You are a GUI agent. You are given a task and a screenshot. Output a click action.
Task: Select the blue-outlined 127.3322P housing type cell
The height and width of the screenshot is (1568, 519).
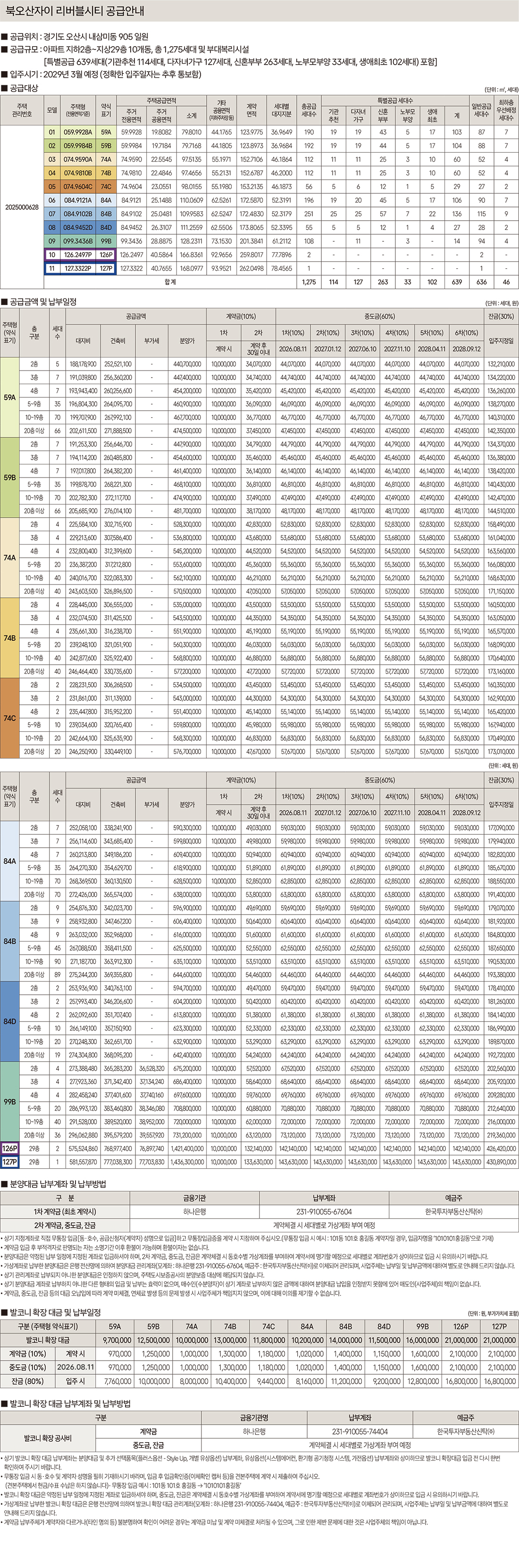[77, 268]
